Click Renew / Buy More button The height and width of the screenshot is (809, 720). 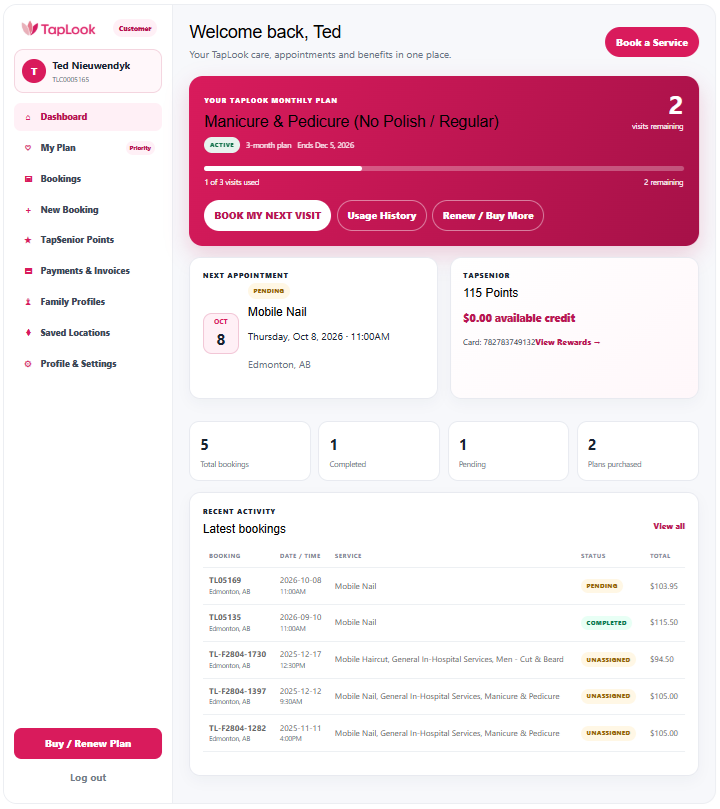[488, 216]
